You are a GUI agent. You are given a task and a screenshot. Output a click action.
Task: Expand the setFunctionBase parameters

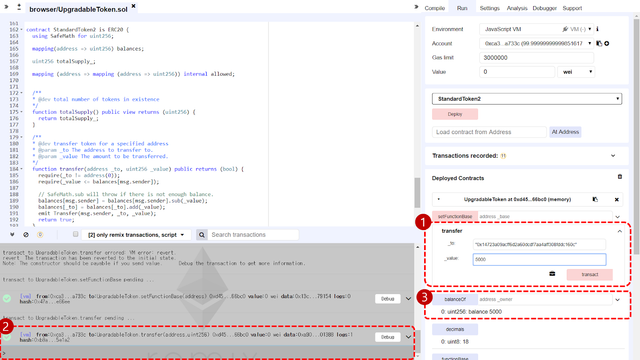[x=618, y=217]
